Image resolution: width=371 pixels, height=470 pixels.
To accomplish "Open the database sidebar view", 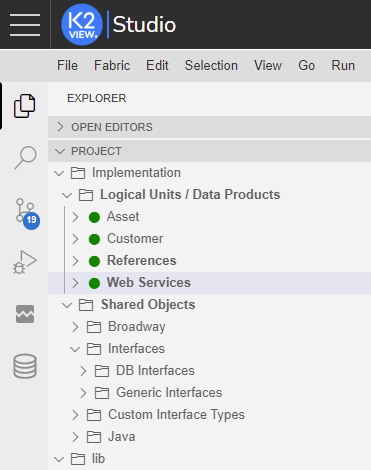I will (x=25, y=366).
